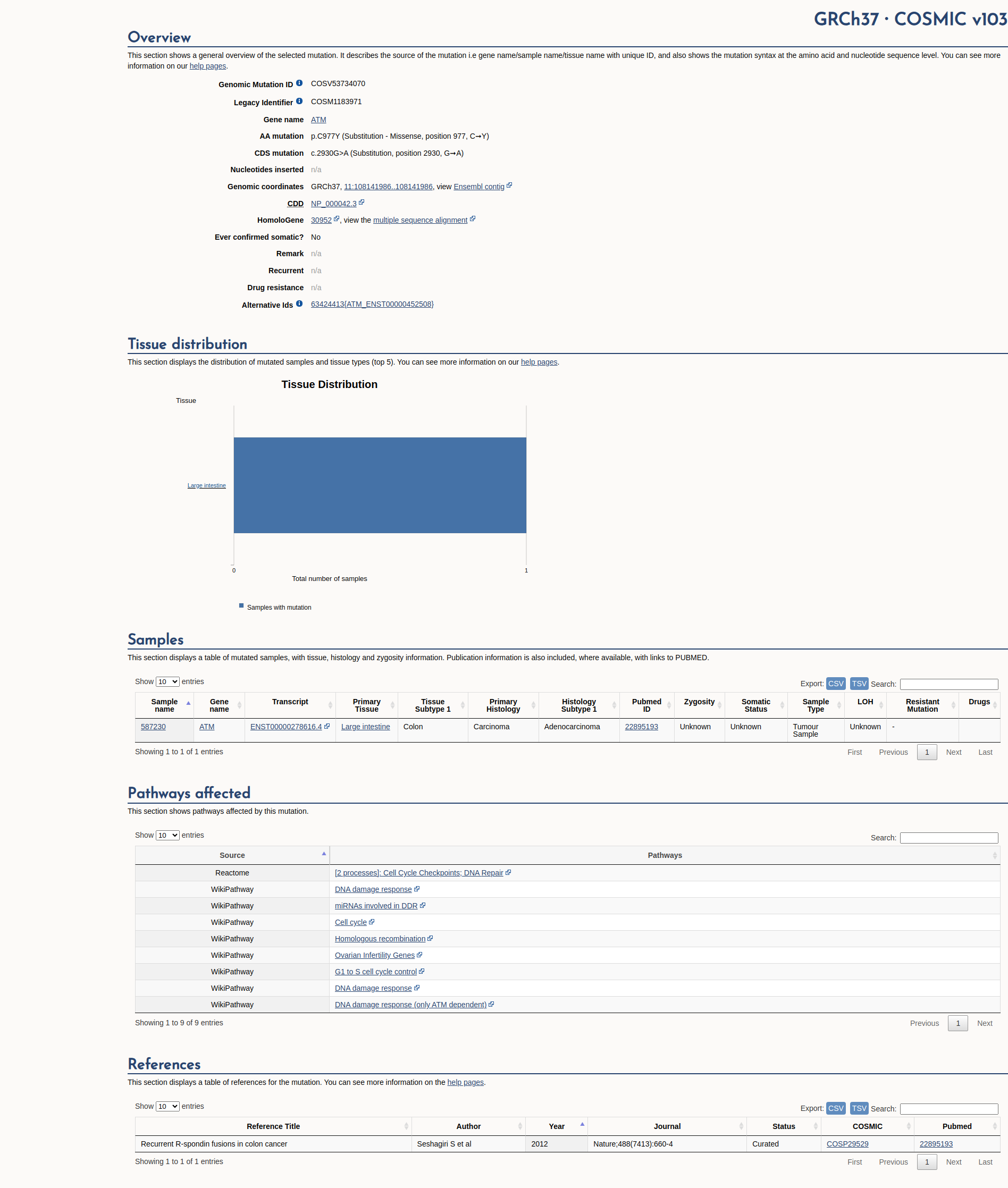
Task: Click external icon next to miRNAs involved in DDR
Action: coord(422,905)
